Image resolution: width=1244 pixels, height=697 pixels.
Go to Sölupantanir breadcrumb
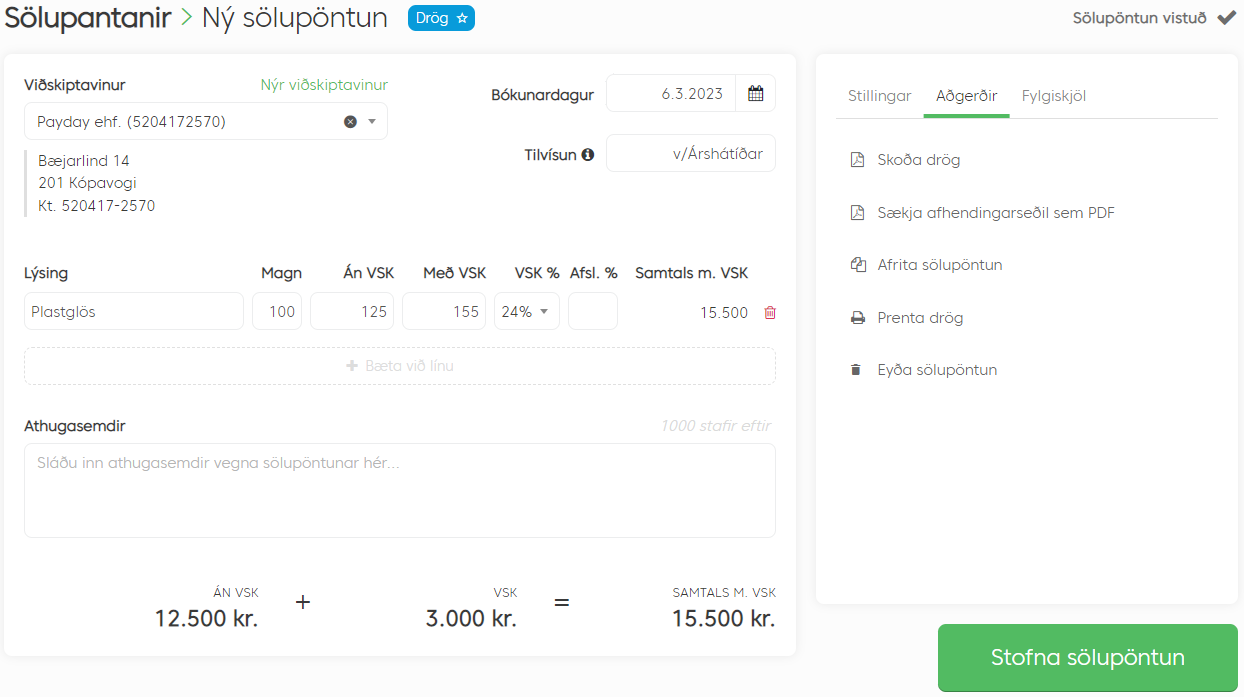point(88,17)
